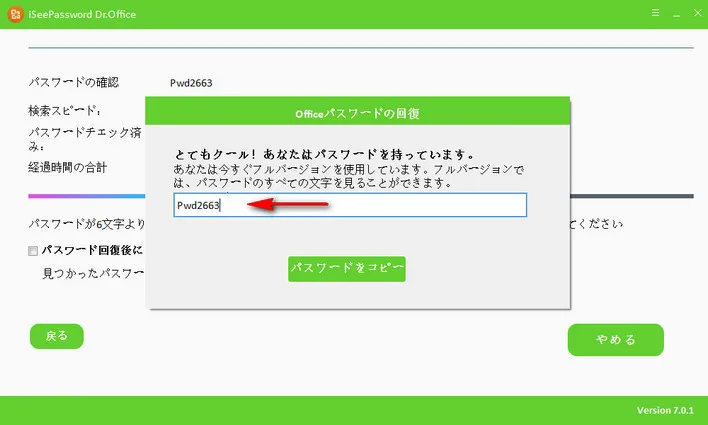708x425 pixels.
Task: Open the hamburger menu in title bar
Action: (x=655, y=13)
